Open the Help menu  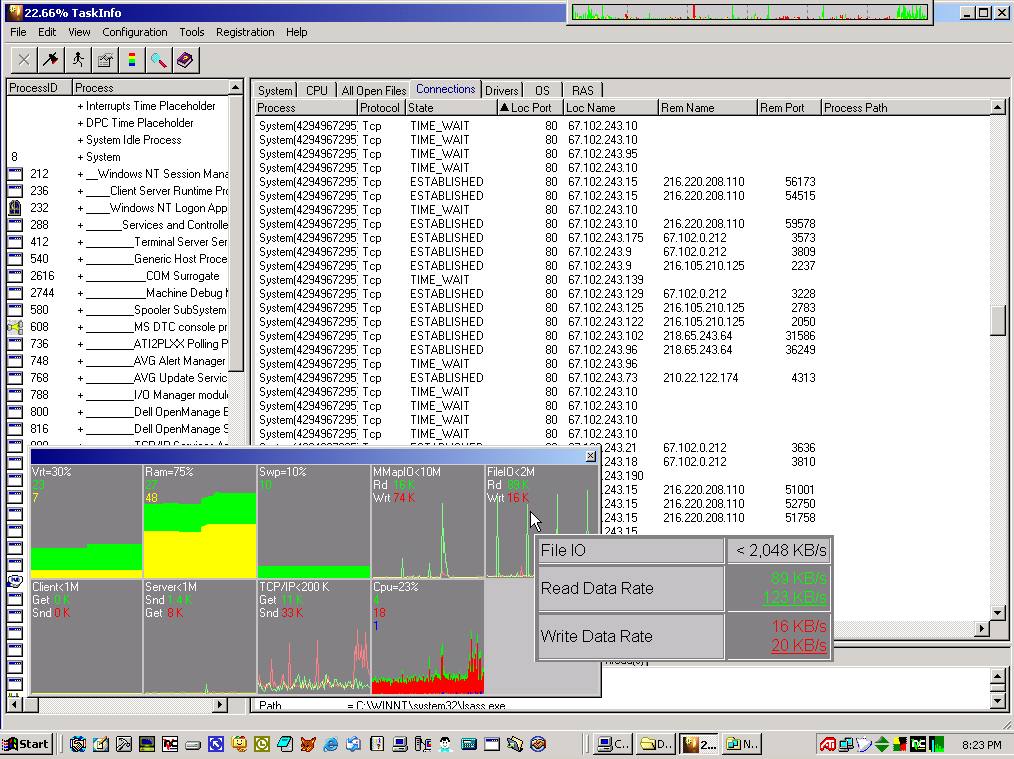pos(297,32)
